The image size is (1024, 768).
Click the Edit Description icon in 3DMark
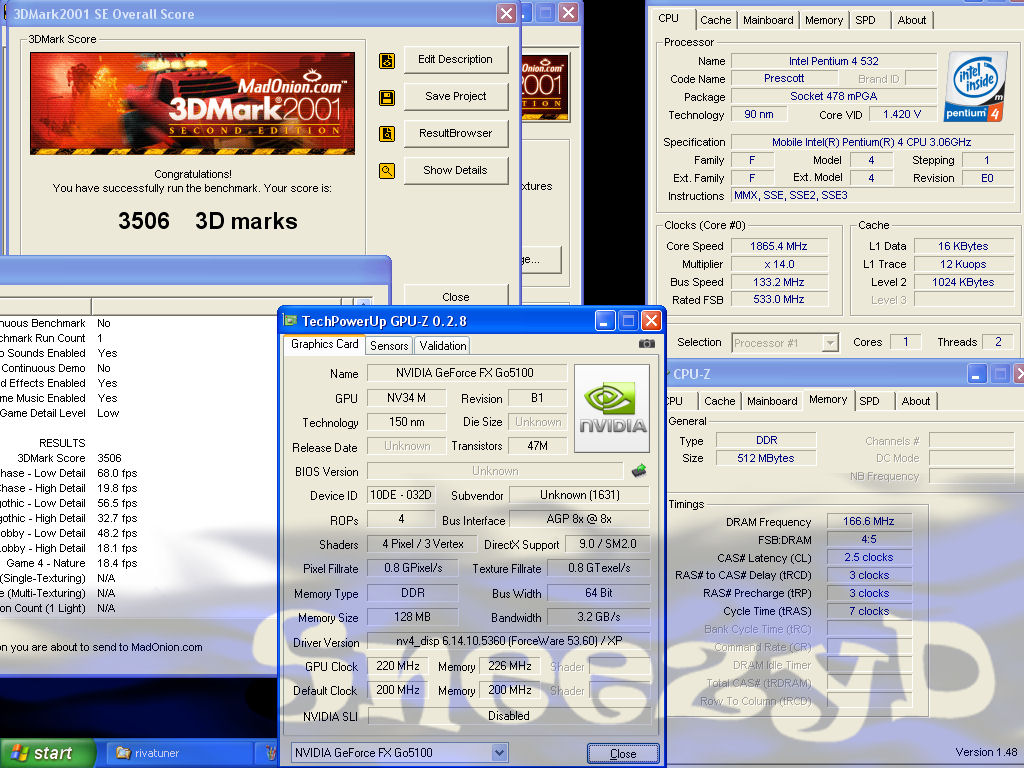click(x=387, y=61)
